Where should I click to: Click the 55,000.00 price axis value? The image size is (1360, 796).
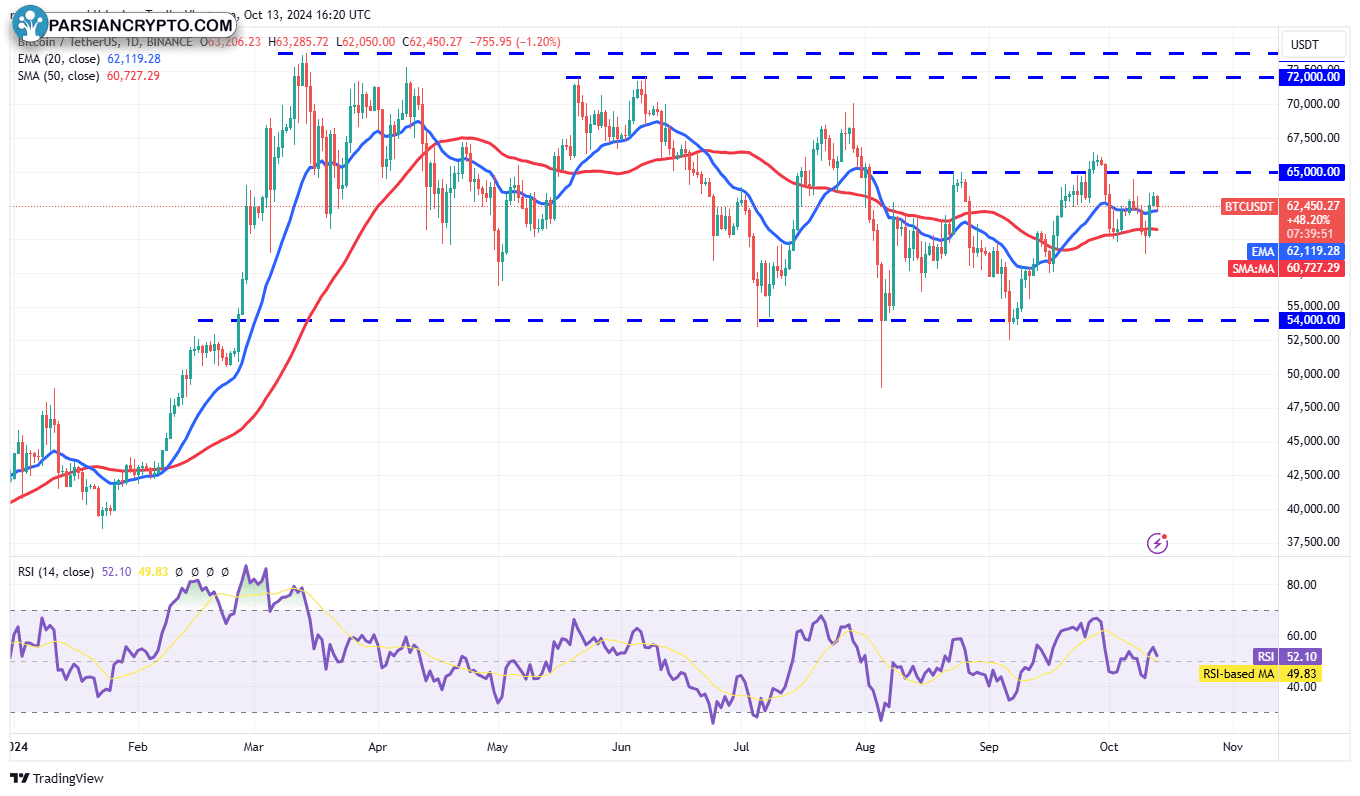tap(1313, 306)
